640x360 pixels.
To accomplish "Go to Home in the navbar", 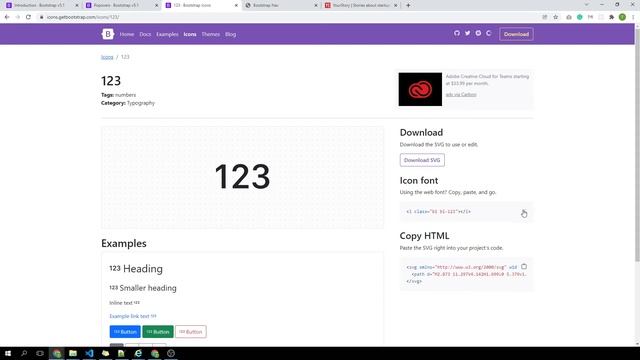I will [127, 34].
